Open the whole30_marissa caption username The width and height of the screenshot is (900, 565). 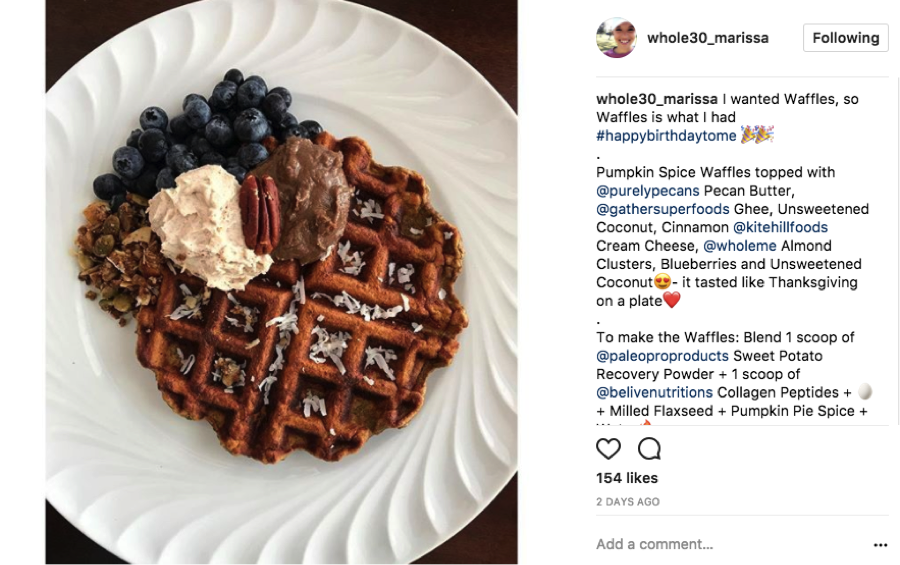click(x=657, y=99)
